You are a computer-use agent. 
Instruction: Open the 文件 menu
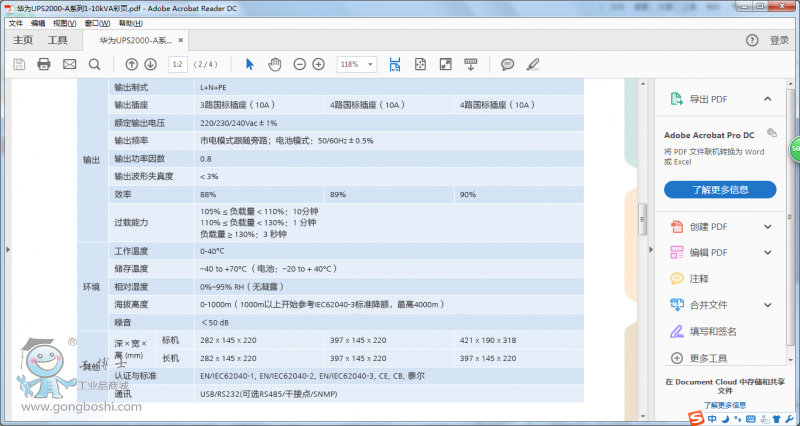tap(16, 23)
